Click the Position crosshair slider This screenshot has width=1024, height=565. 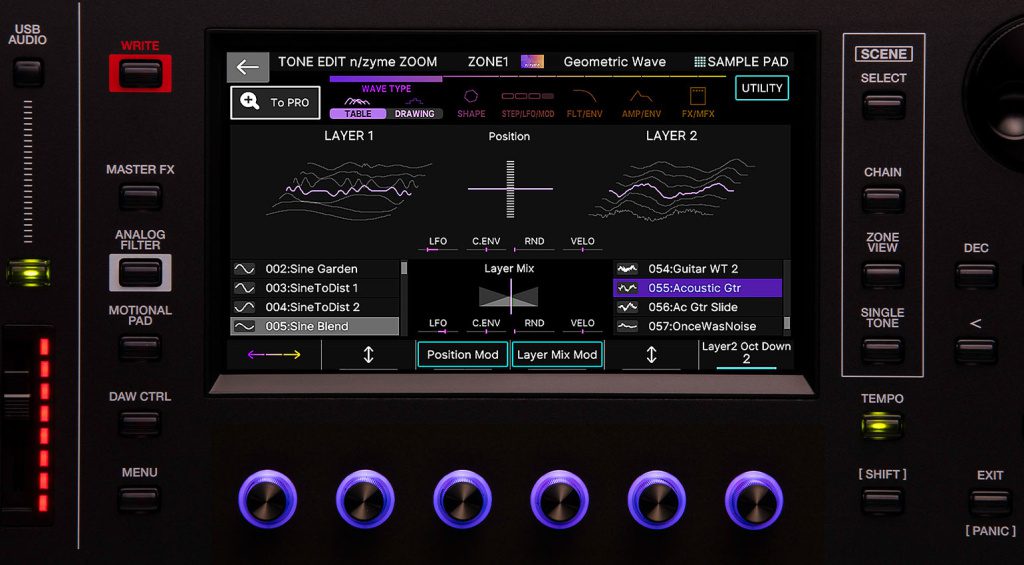[x=510, y=189]
